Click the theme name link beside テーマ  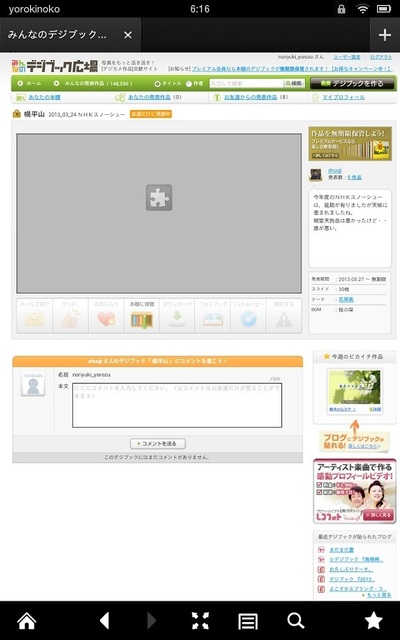pyautogui.click(x=345, y=300)
